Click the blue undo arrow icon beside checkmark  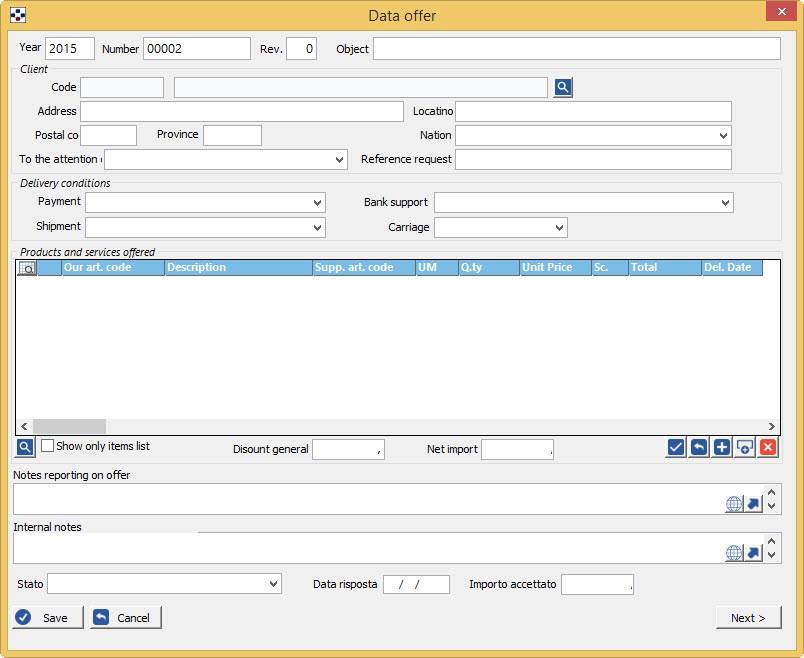tap(699, 448)
